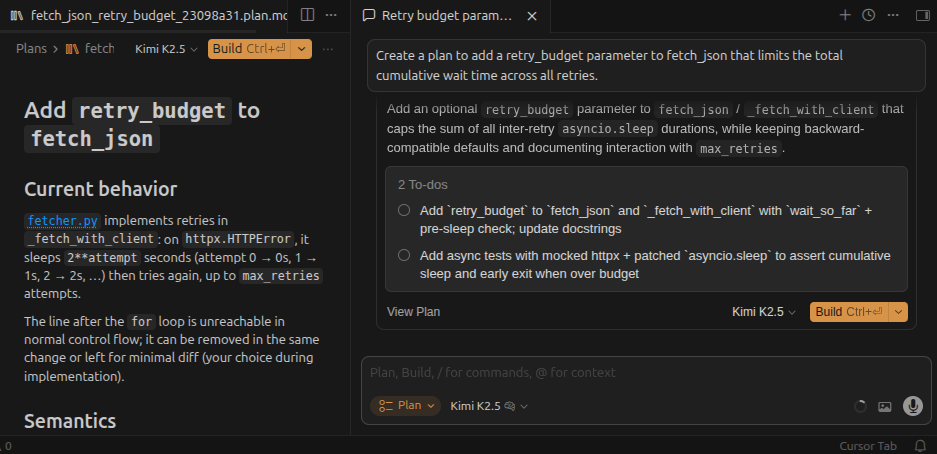Screen dimensions: 937x454
Task: Open Kimi K2.5 dropdown in plan card
Action: (x=764, y=312)
